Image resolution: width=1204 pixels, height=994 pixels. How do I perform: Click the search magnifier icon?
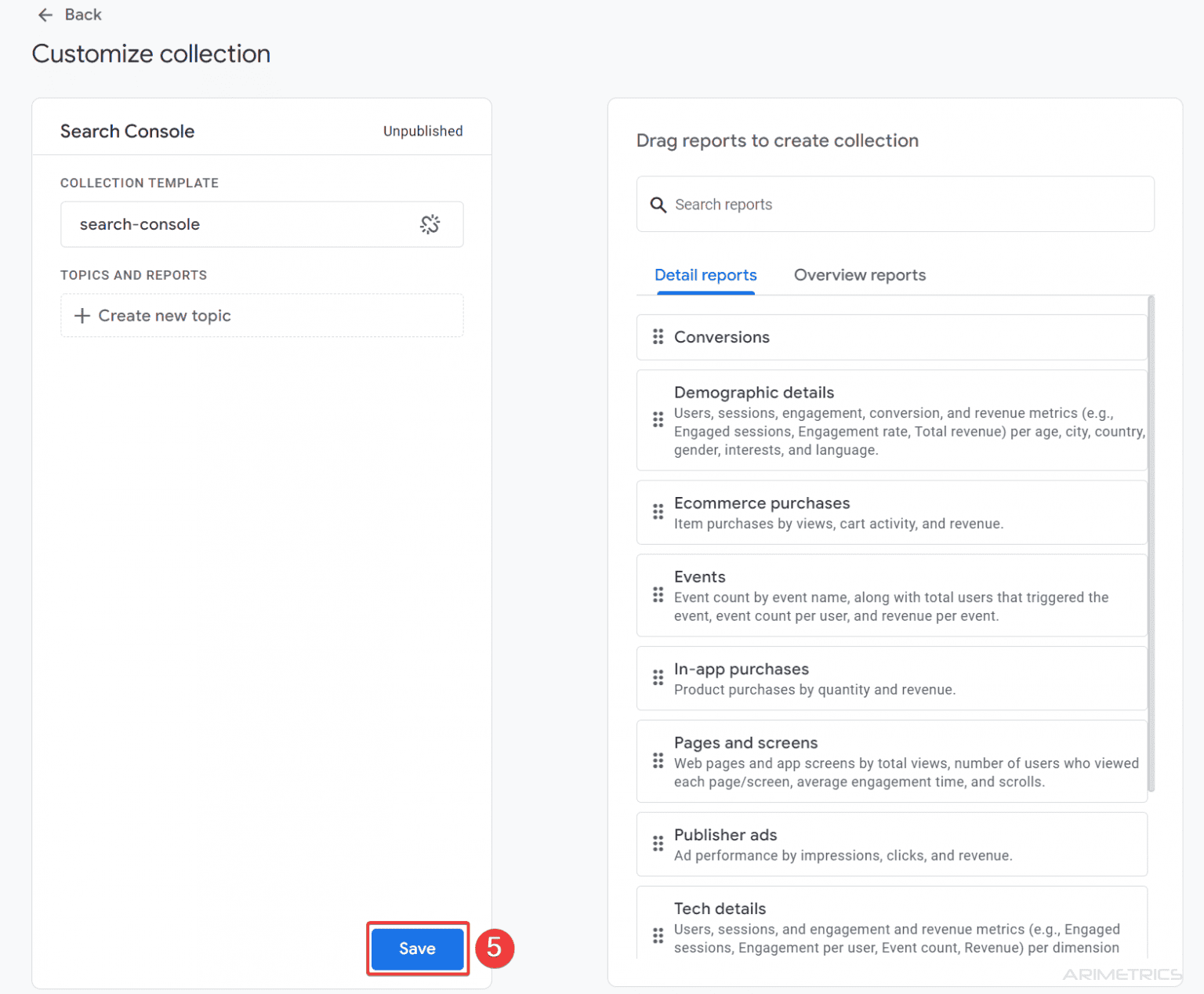point(658,205)
